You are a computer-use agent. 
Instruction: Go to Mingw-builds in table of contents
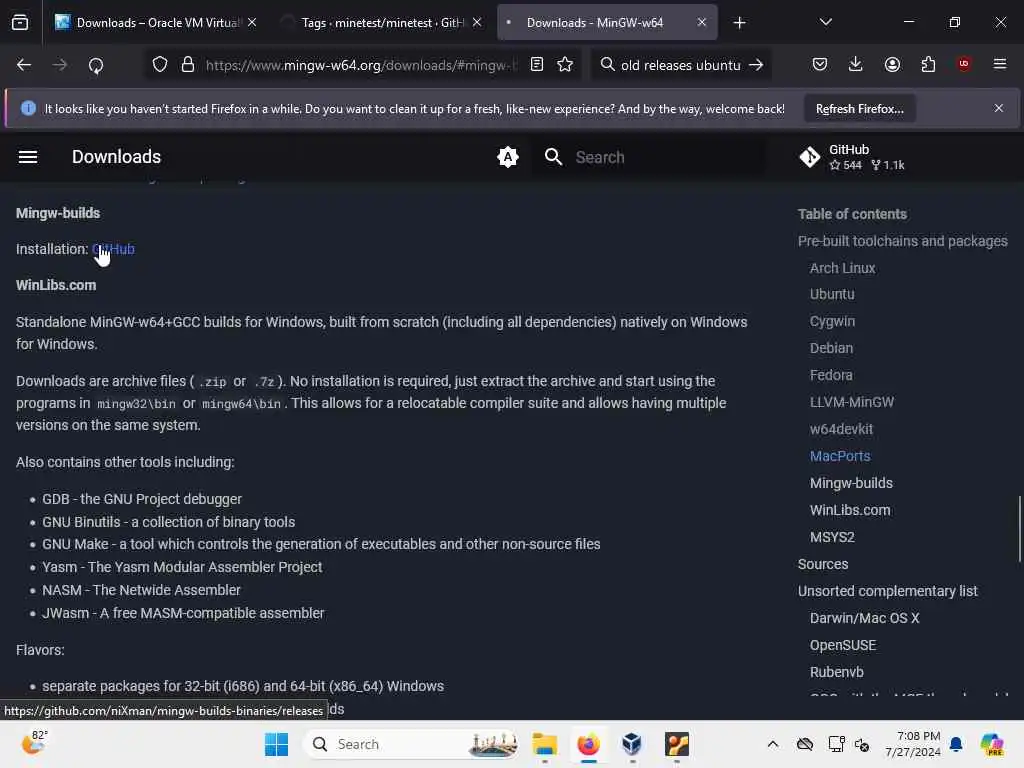851,483
